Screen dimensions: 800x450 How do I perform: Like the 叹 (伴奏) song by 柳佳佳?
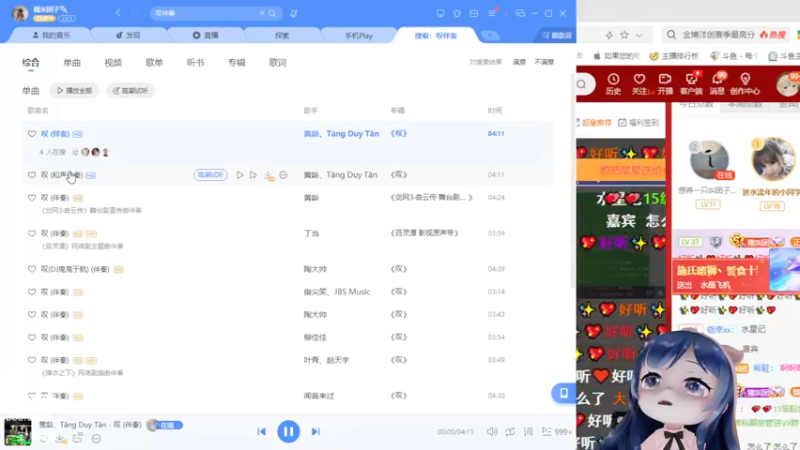(x=32, y=337)
